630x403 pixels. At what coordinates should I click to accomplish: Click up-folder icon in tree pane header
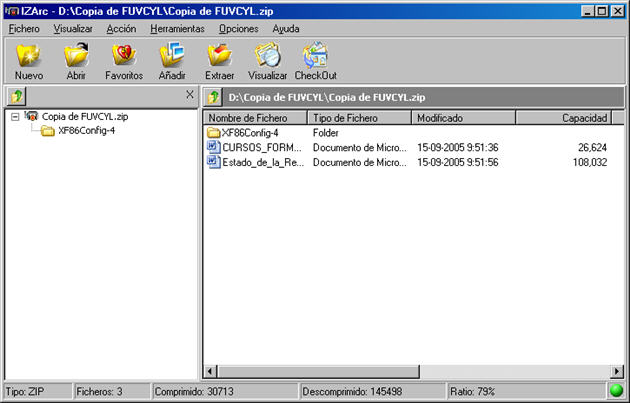coord(16,96)
